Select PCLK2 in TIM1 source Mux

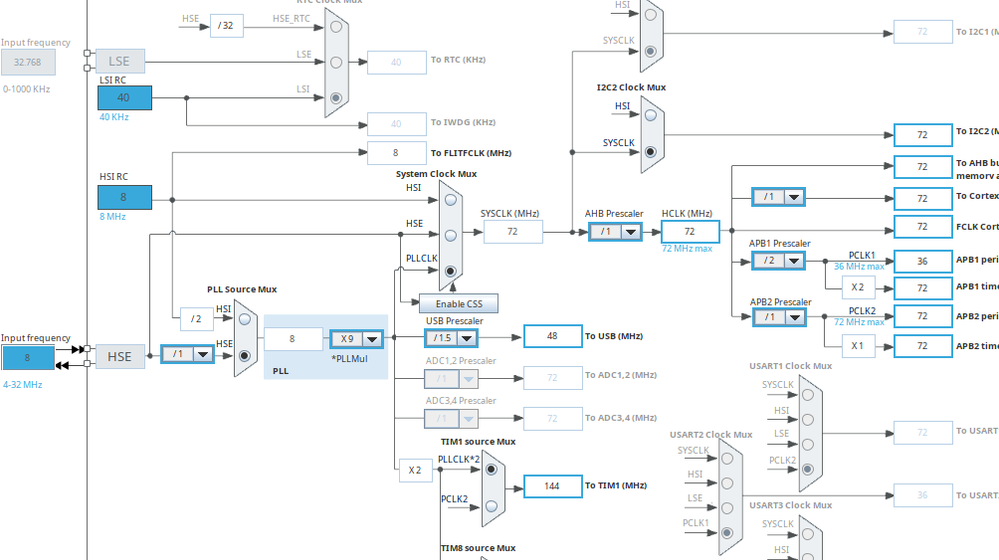pyautogui.click(x=491, y=506)
